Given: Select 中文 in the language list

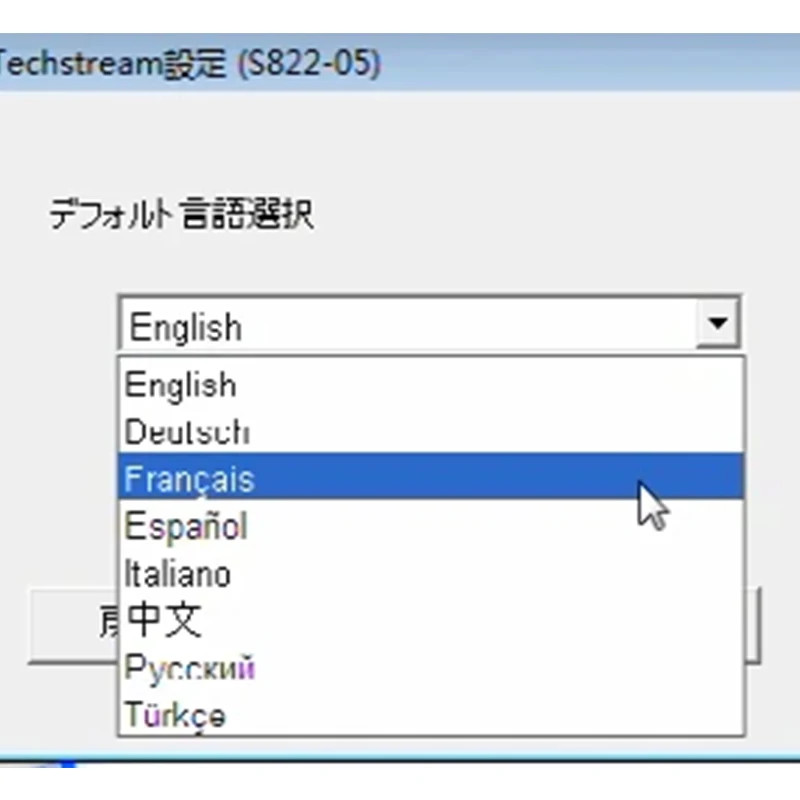Looking at the screenshot, I should [x=431, y=619].
